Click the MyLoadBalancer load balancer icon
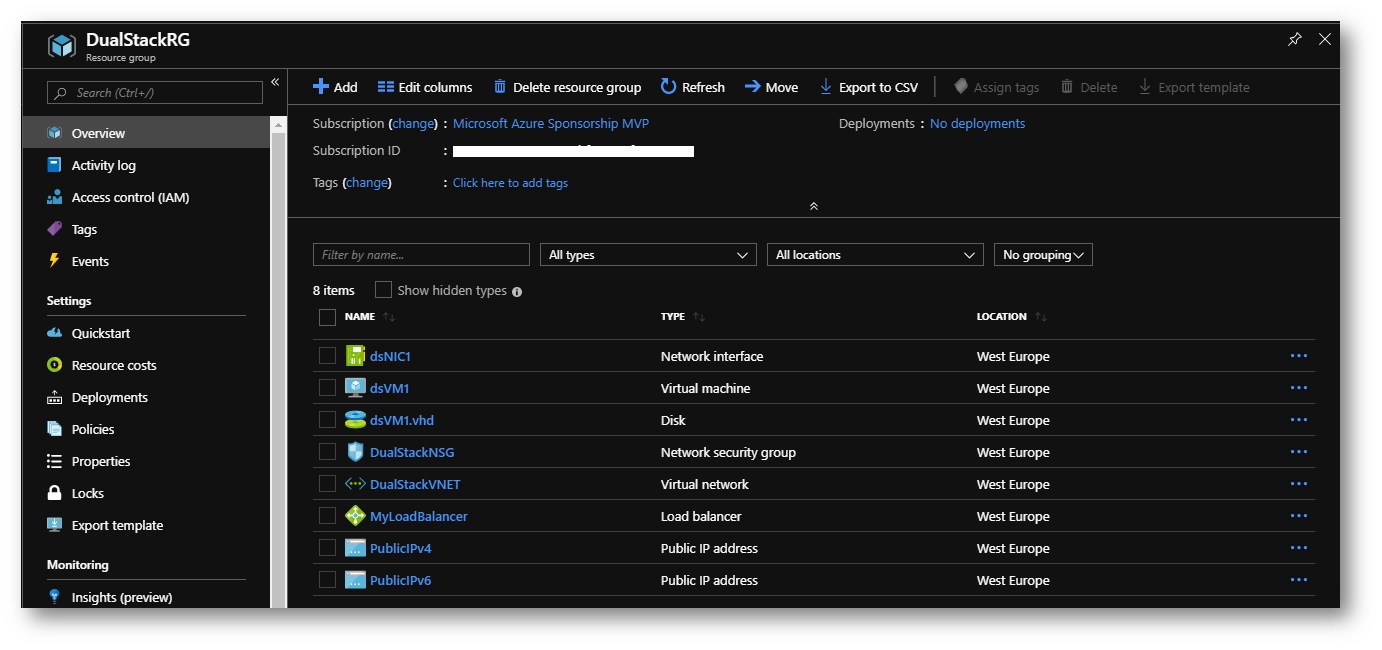1382x650 pixels. (x=355, y=516)
